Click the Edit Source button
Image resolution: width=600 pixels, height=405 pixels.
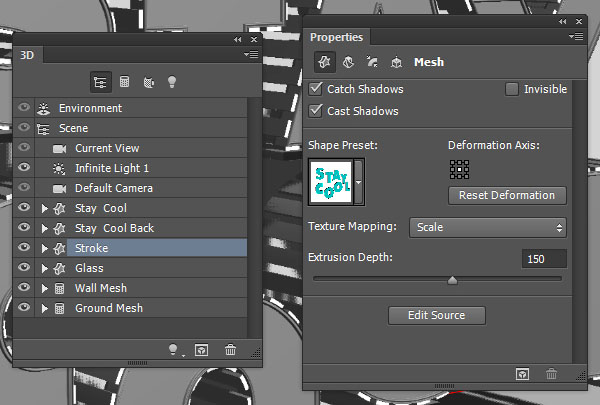pos(437,315)
